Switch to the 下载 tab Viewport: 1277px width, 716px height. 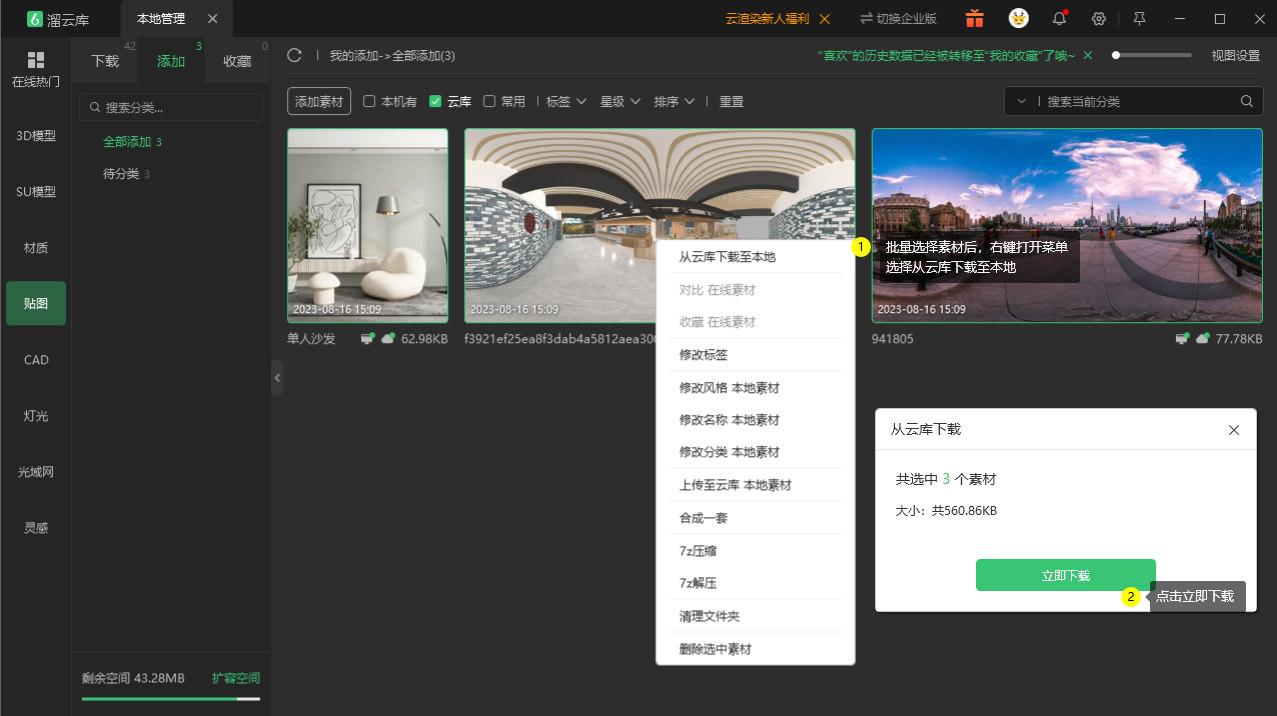tap(105, 61)
